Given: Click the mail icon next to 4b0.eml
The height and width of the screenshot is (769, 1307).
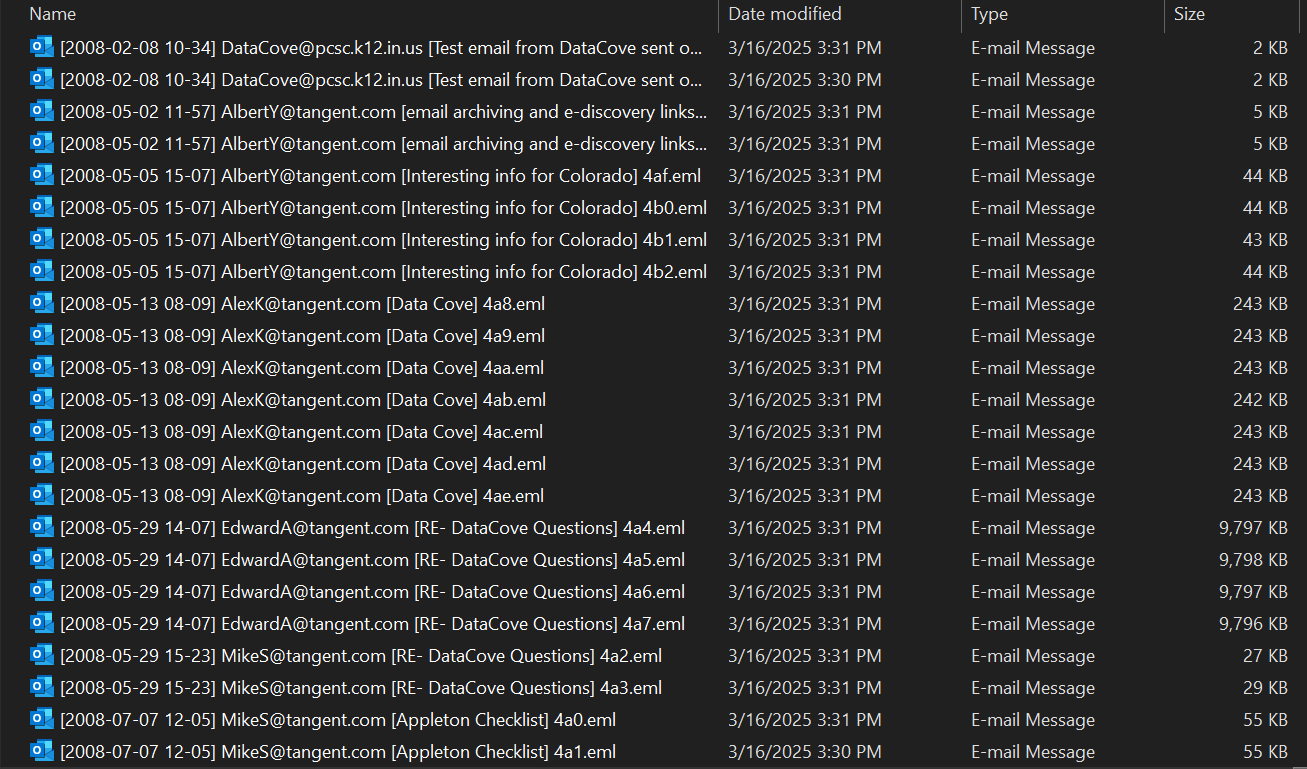Looking at the screenshot, I should [42, 207].
